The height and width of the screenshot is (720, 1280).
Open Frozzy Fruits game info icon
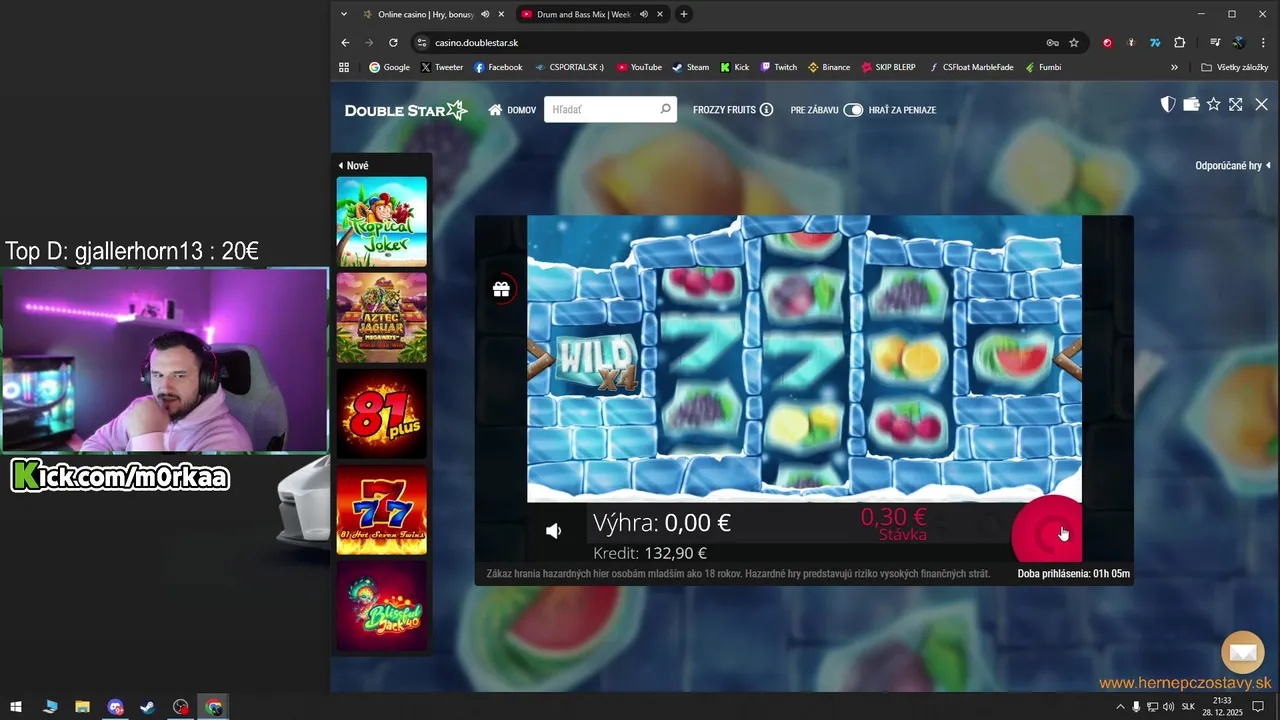(766, 110)
